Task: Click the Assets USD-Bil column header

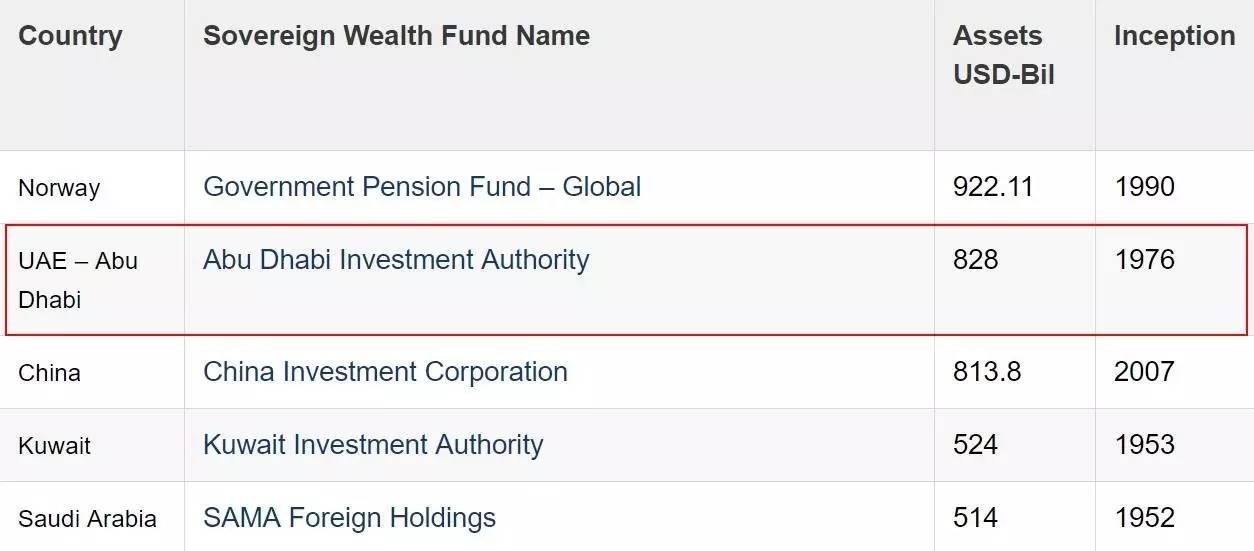Action: tap(1003, 55)
